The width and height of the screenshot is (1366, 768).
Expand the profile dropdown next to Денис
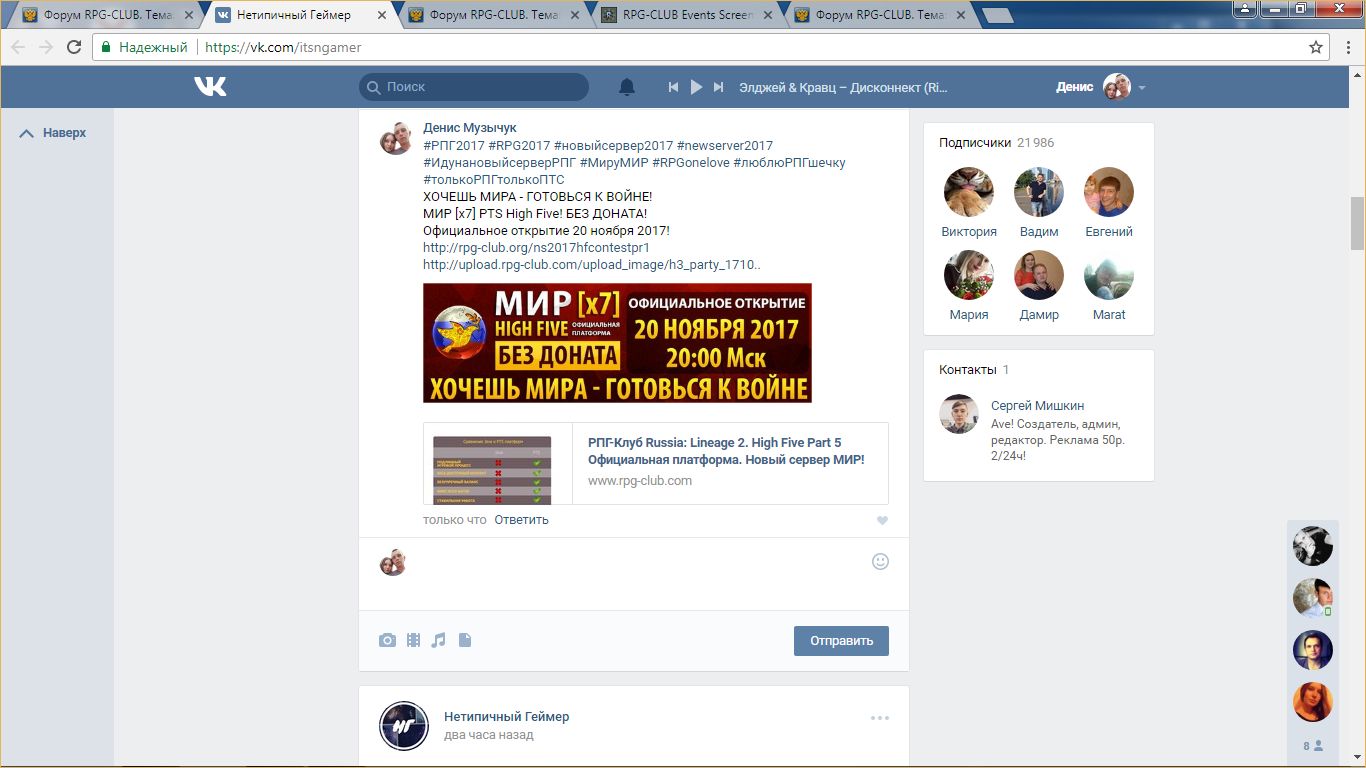coord(1142,88)
